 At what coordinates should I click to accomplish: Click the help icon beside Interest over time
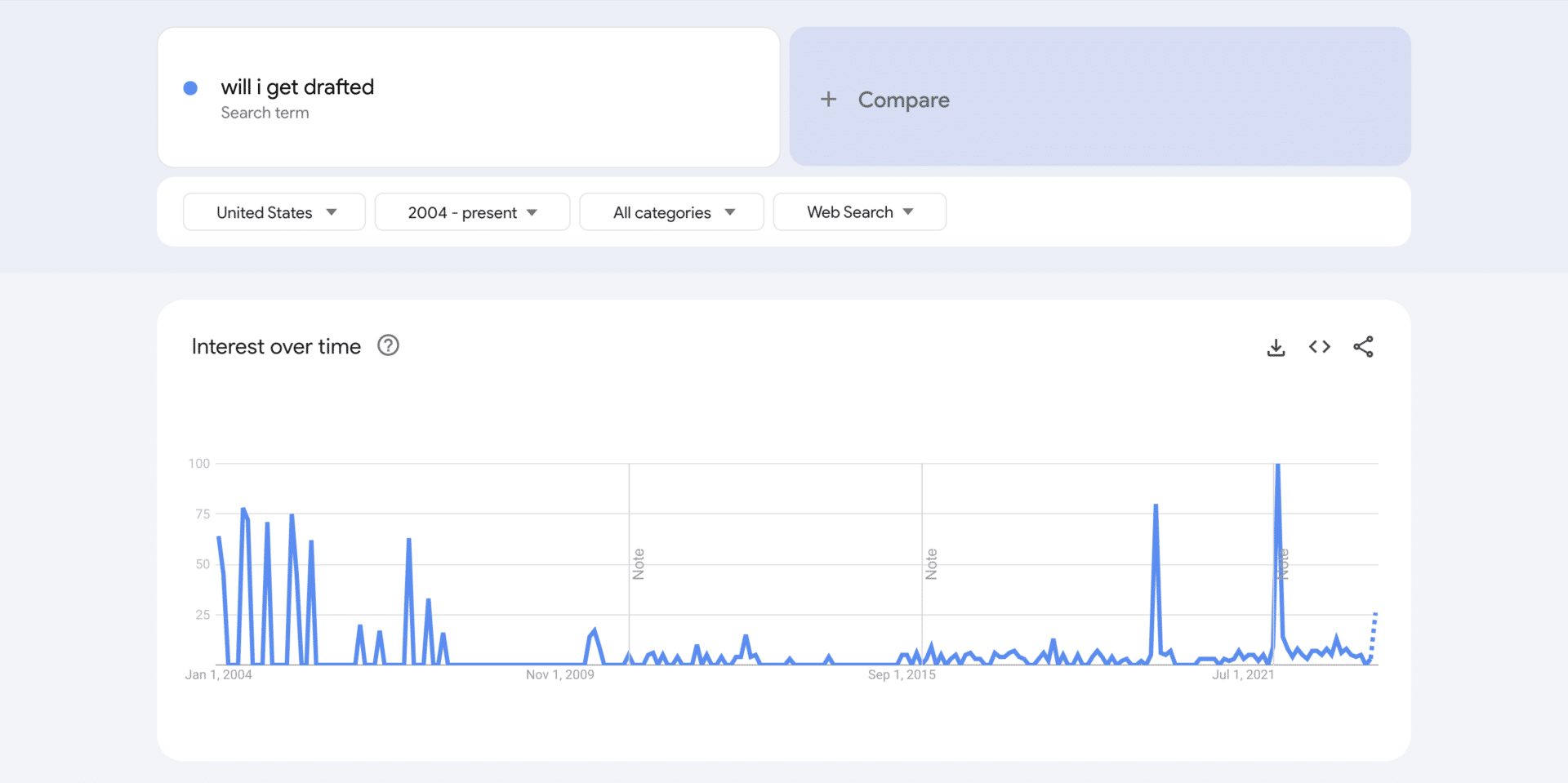(388, 345)
